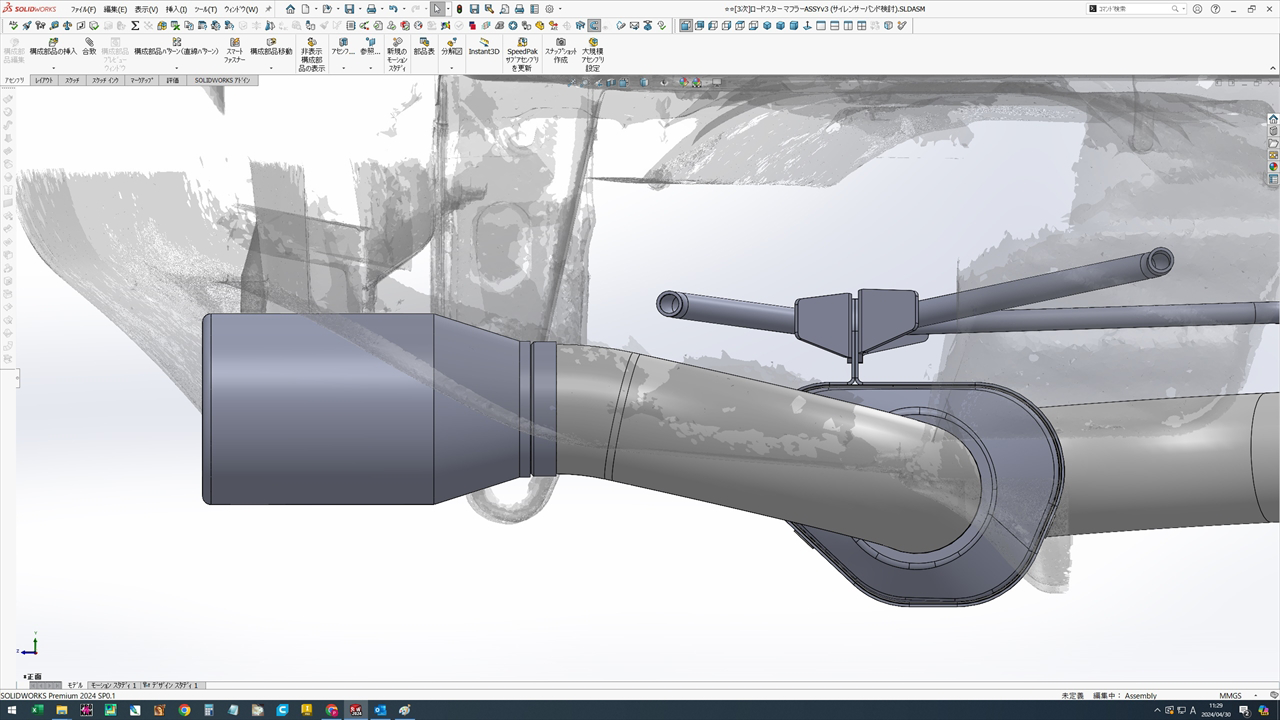1280x720 pixels.
Task: Expand dropdown under 構成部品パターン
Action: (x=176, y=68)
